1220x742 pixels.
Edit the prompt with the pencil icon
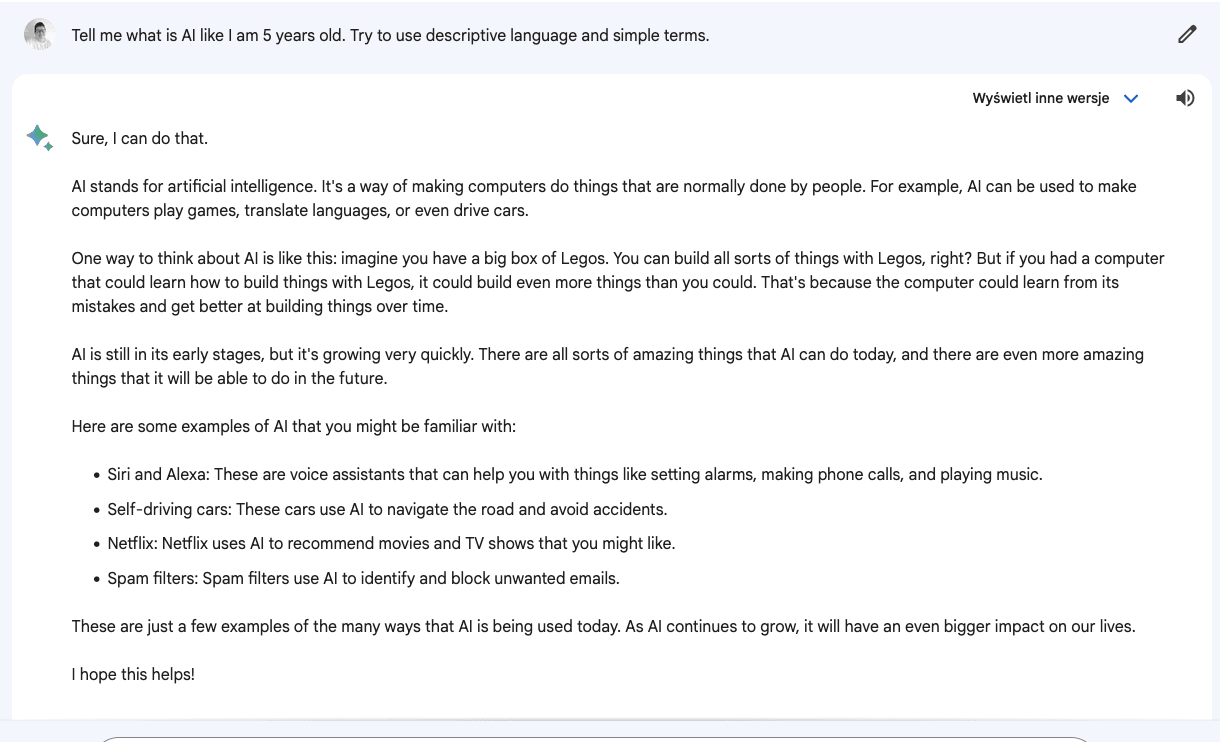point(1187,35)
